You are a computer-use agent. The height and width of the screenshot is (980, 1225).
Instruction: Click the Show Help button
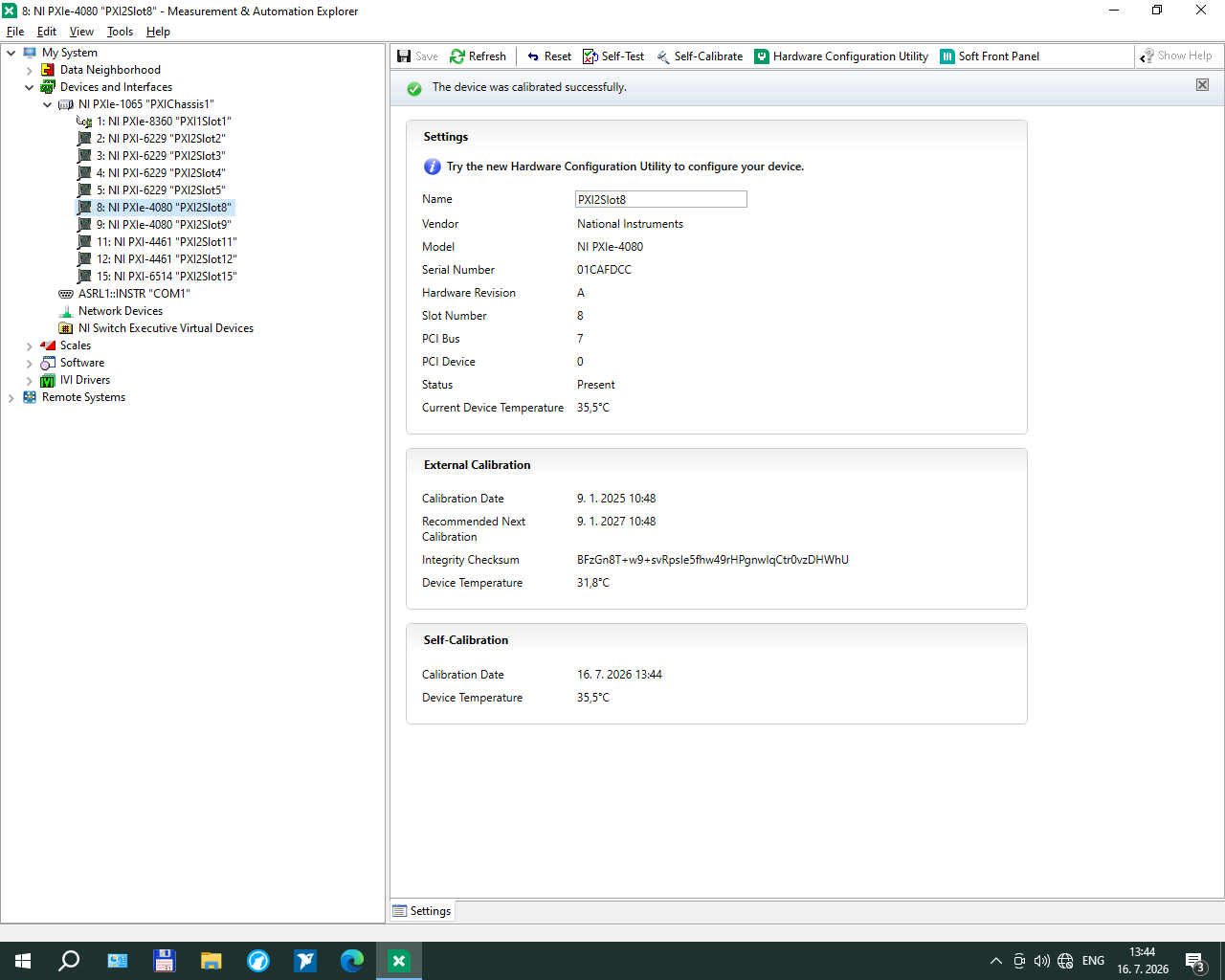pos(1175,56)
